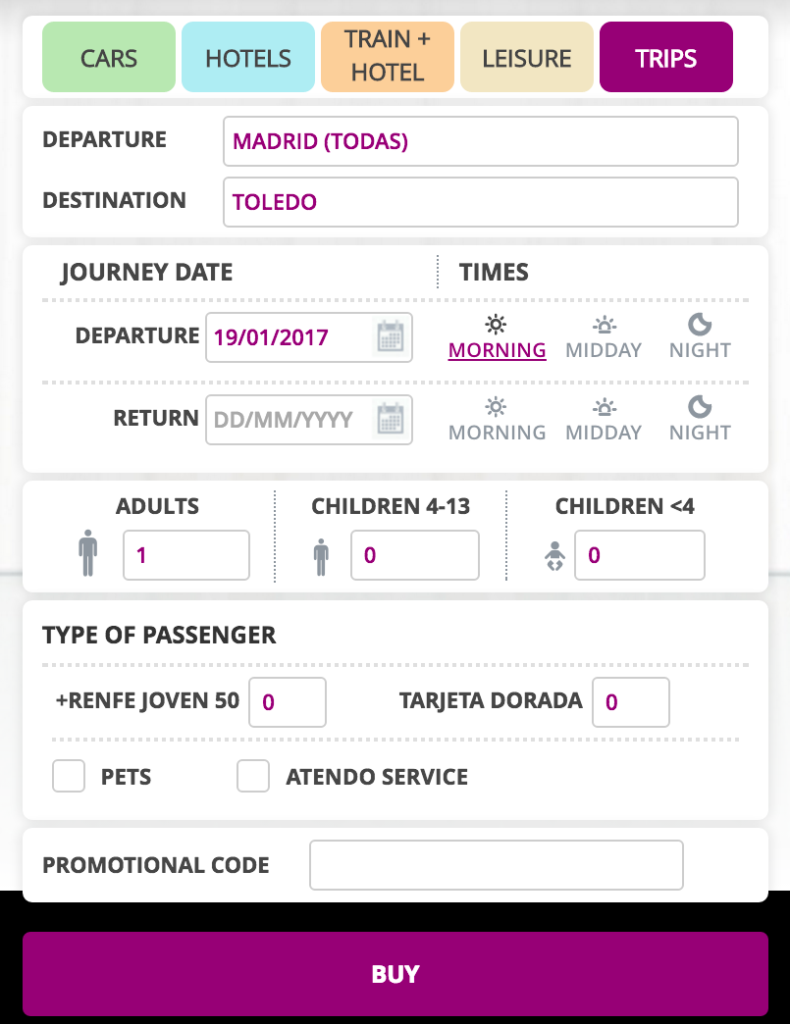Screen dimensions: 790x1024
Task: Open the Adults passenger count box
Action: [x=186, y=555]
